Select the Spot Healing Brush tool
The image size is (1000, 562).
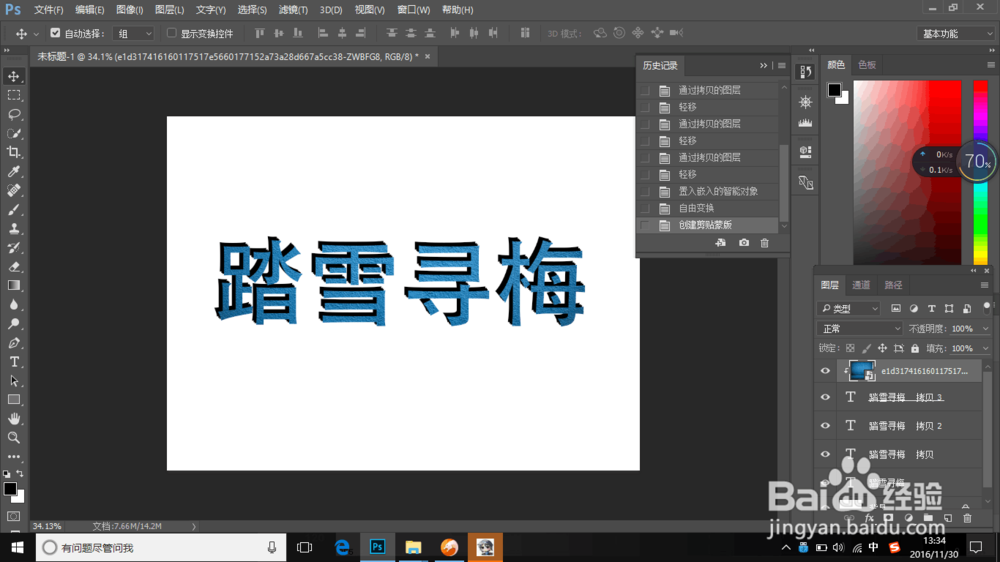pos(13,190)
